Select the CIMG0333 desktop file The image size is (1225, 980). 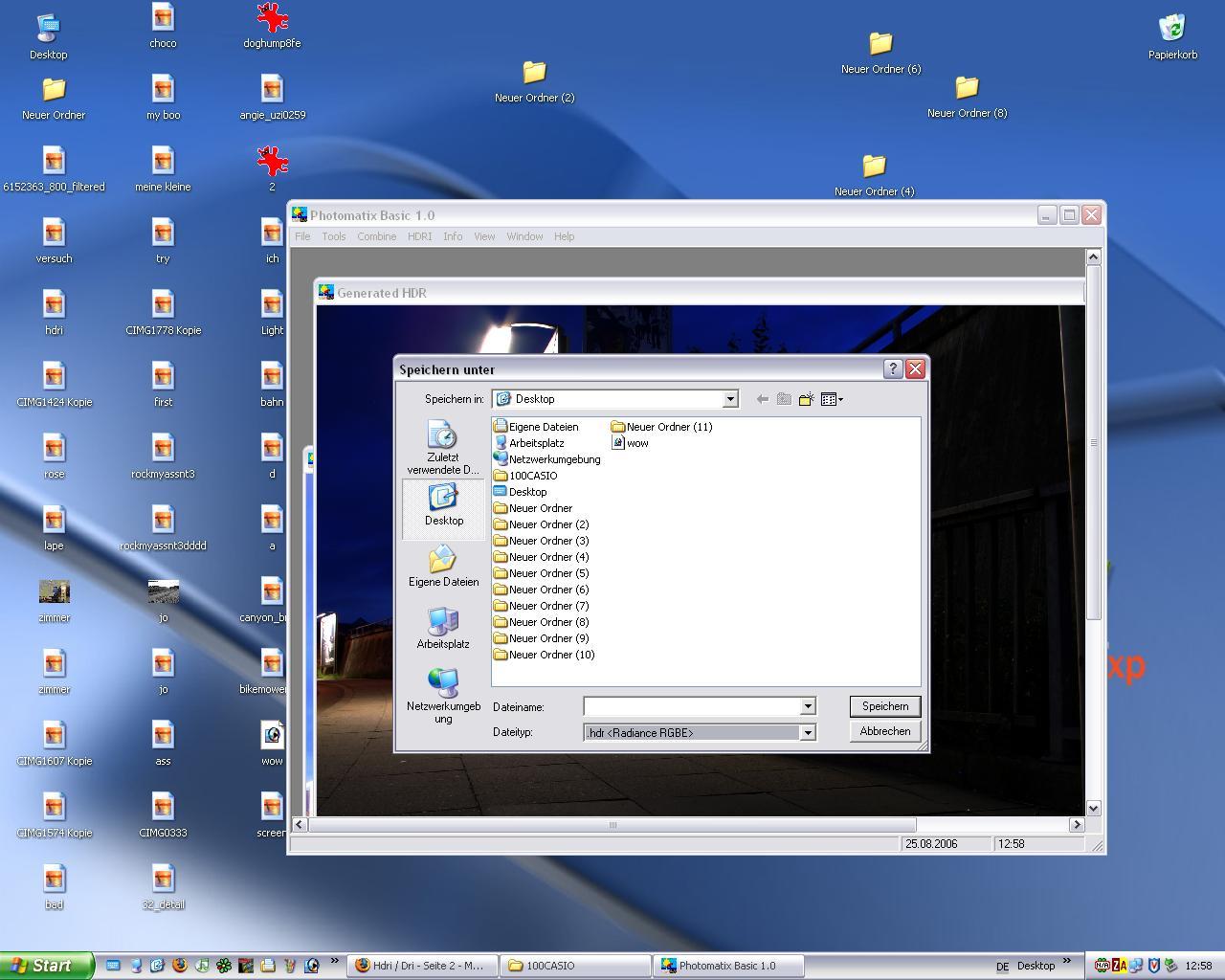[x=163, y=815]
